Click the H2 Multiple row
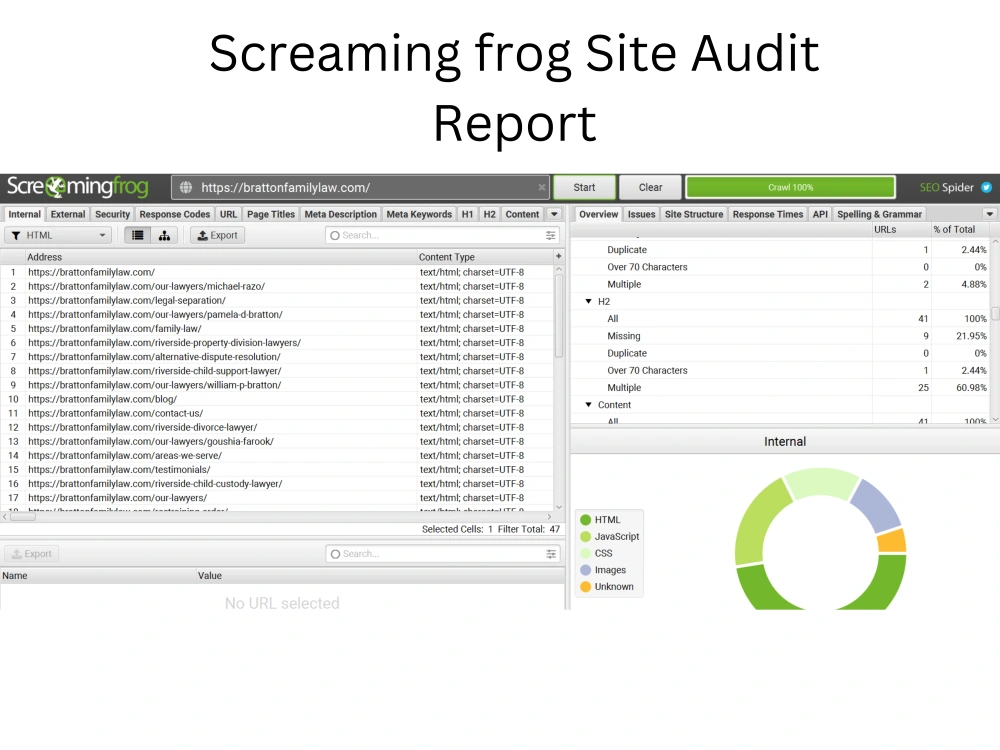 781,387
